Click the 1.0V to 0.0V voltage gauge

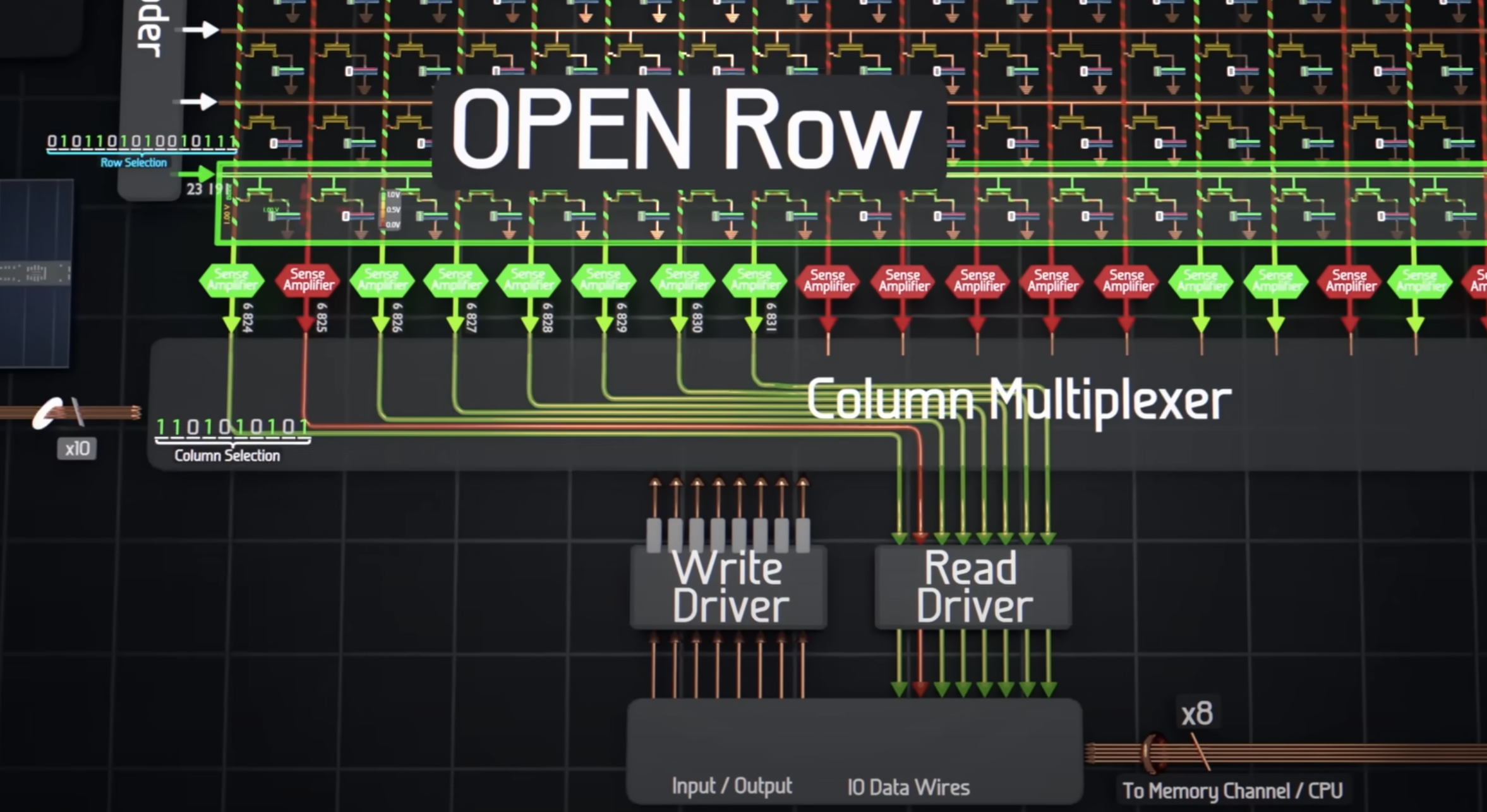(391, 210)
